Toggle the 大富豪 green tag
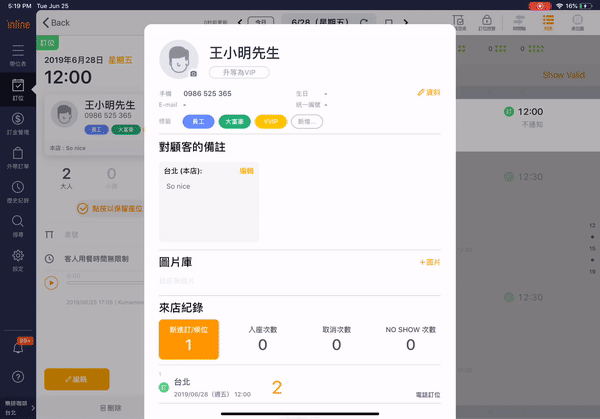The height and width of the screenshot is (419, 600). (x=235, y=121)
